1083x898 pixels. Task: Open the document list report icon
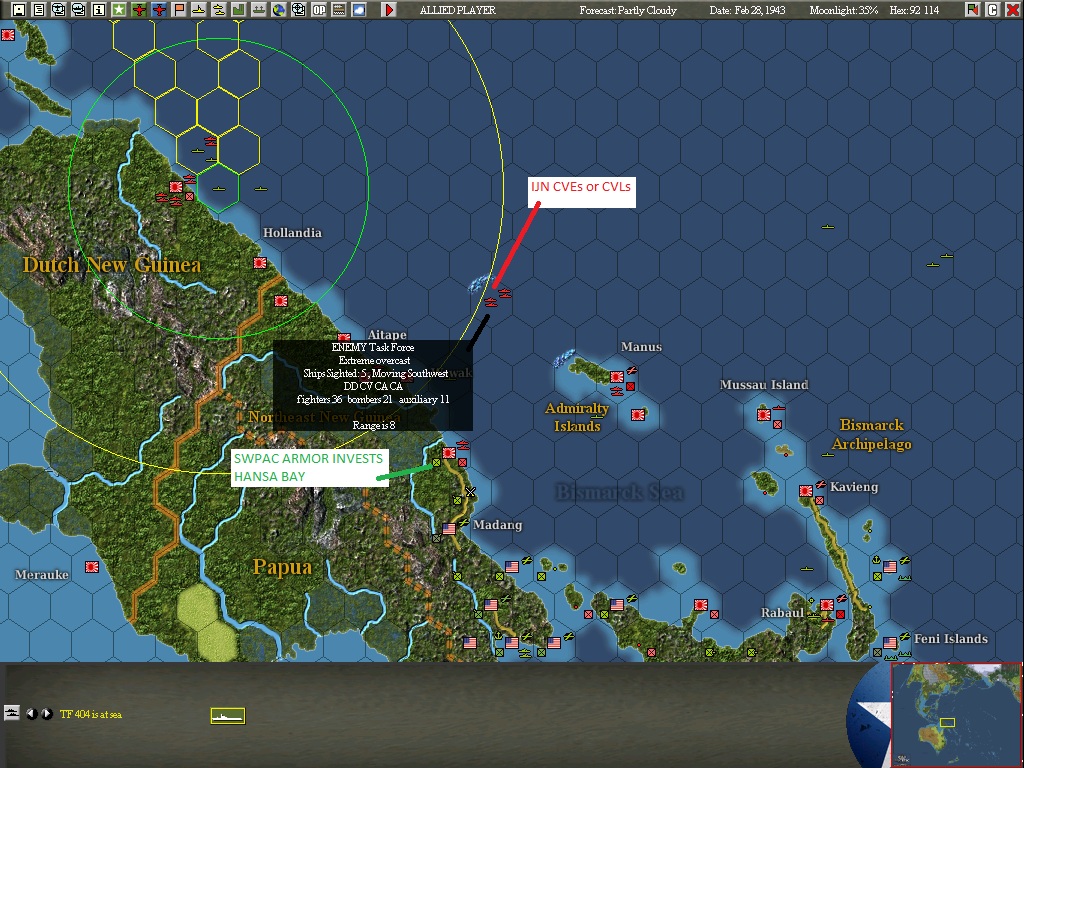[x=39, y=10]
